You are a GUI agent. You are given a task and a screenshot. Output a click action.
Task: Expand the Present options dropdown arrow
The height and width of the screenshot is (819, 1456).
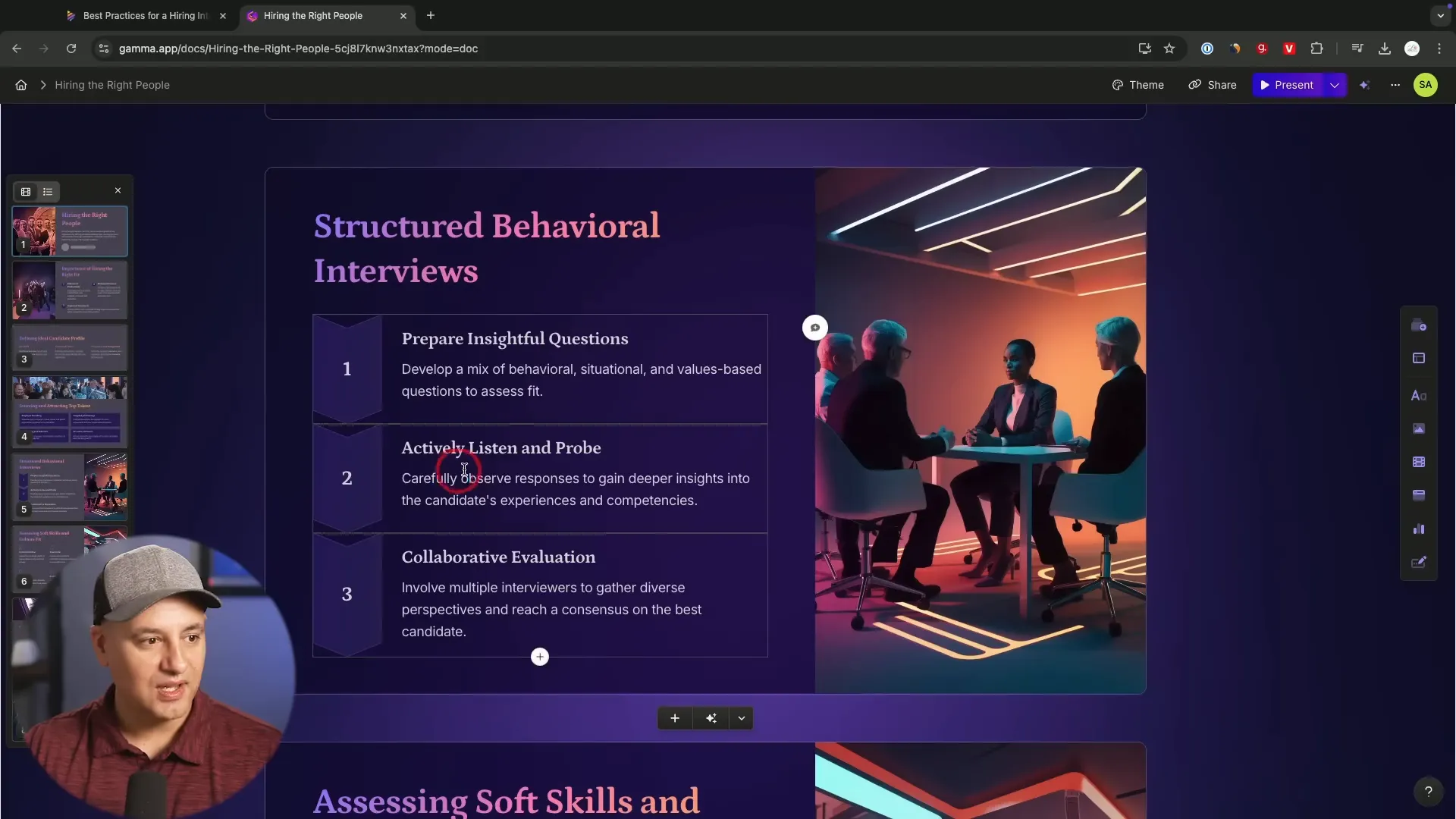1335,85
